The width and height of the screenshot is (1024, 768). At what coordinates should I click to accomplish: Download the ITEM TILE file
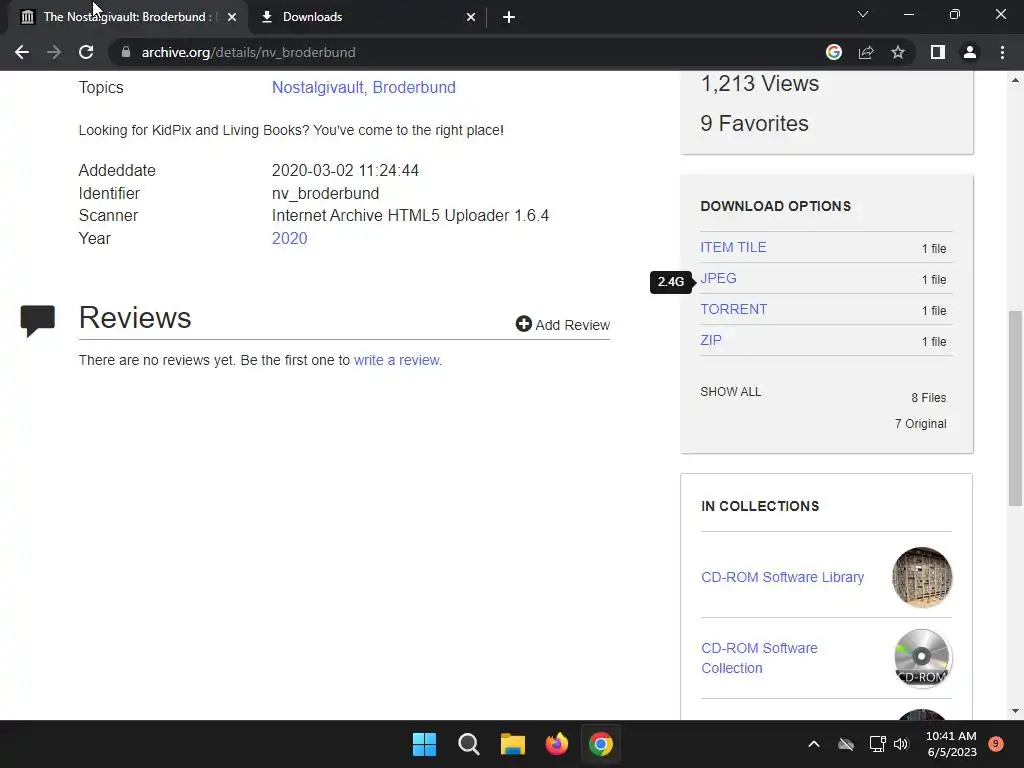733,248
